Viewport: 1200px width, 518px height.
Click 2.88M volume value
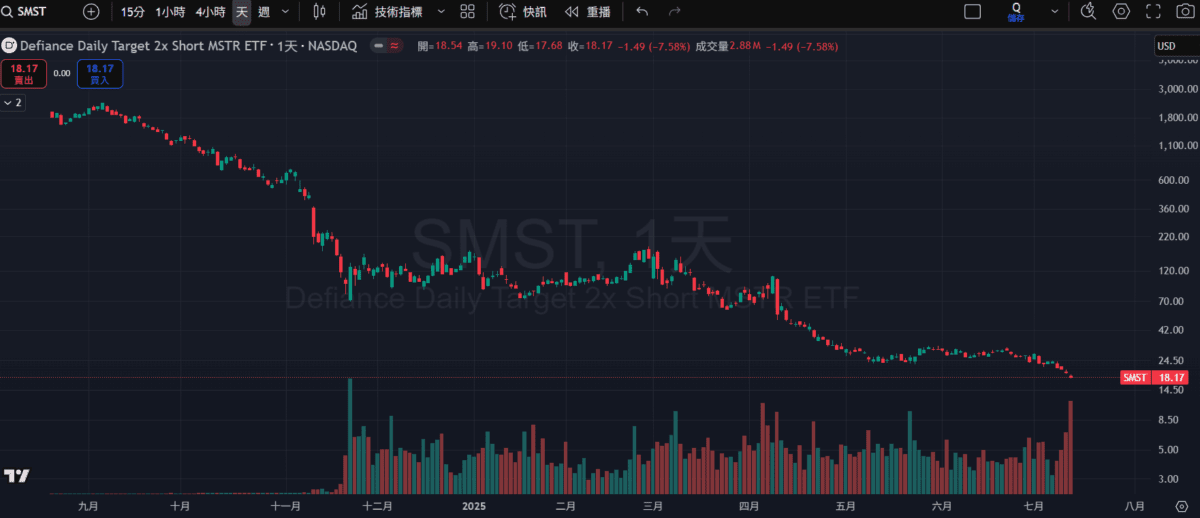746,46
